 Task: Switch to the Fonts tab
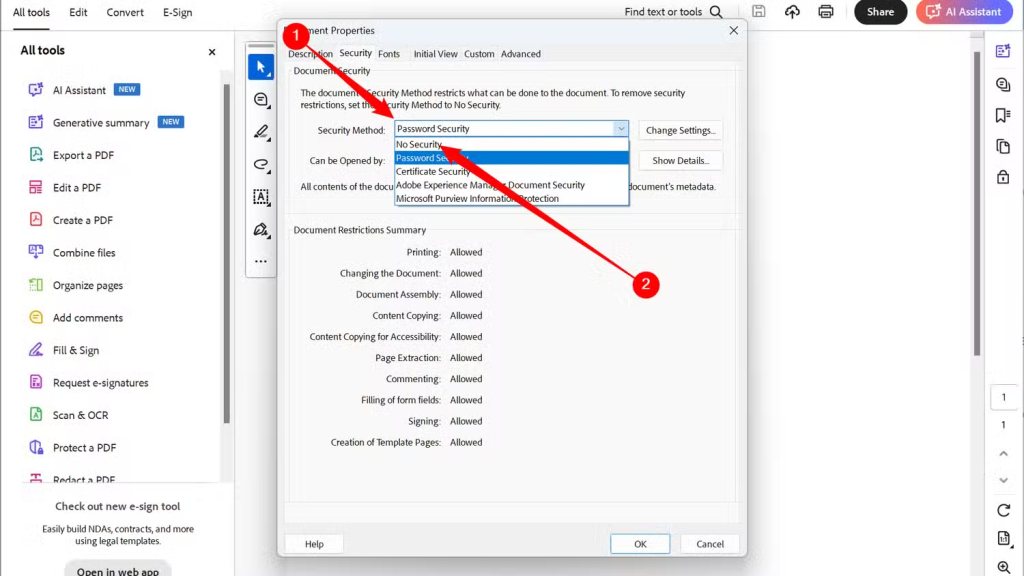click(389, 54)
